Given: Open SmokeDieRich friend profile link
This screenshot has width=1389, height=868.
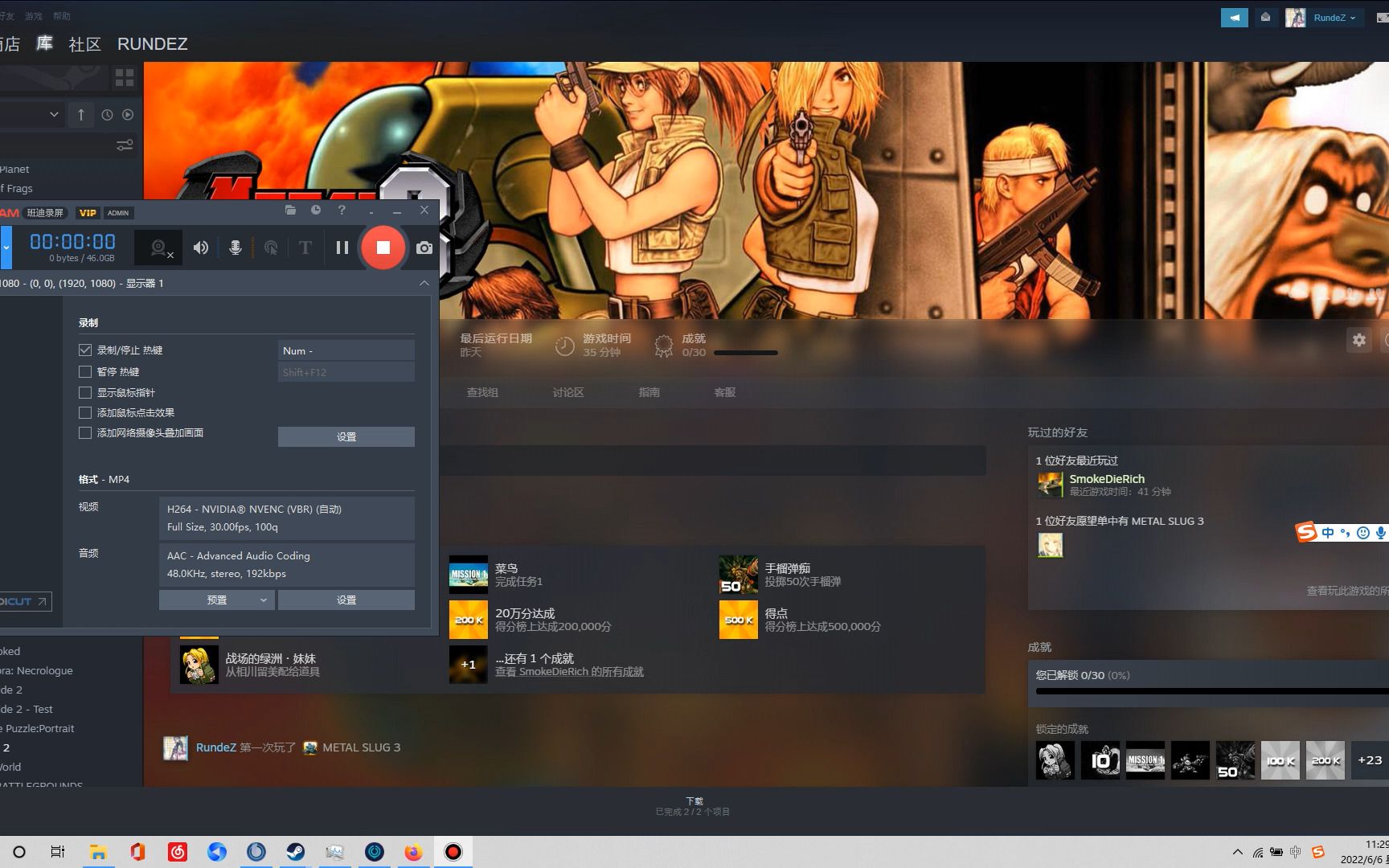Looking at the screenshot, I should [1107, 479].
